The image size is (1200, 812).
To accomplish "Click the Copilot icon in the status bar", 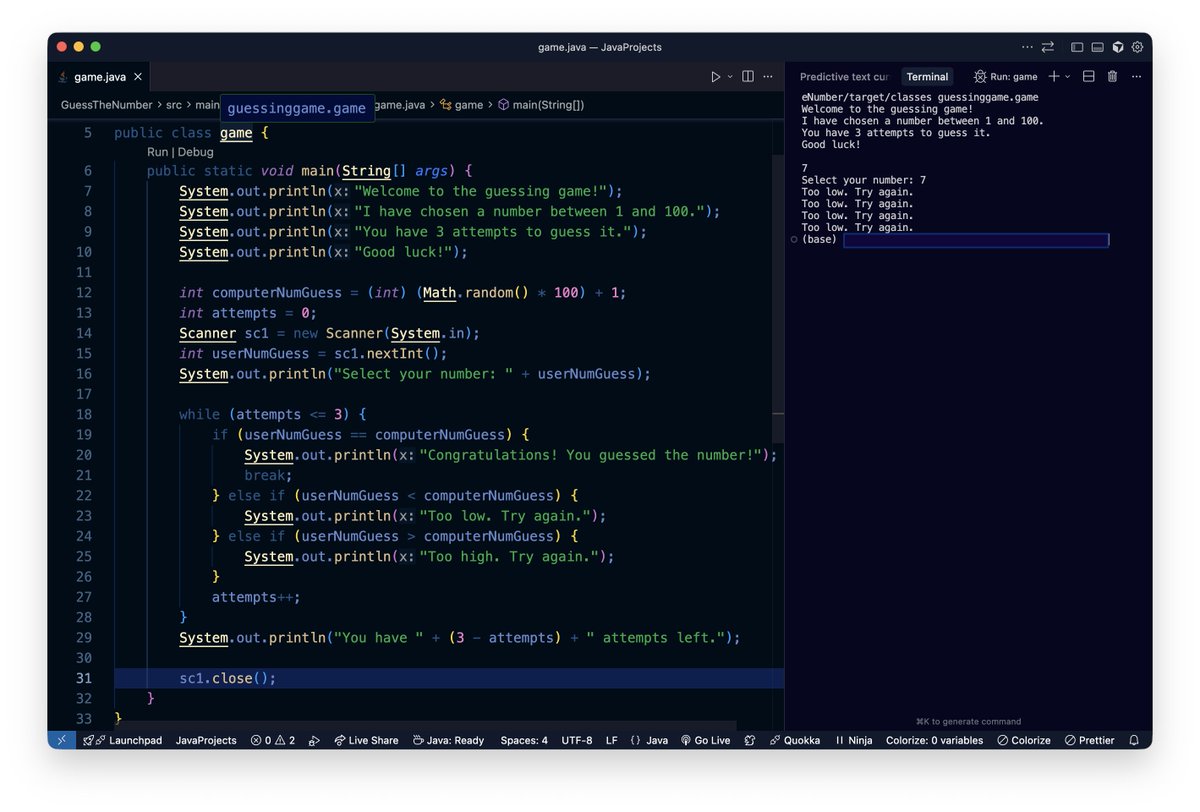I will (750, 740).
